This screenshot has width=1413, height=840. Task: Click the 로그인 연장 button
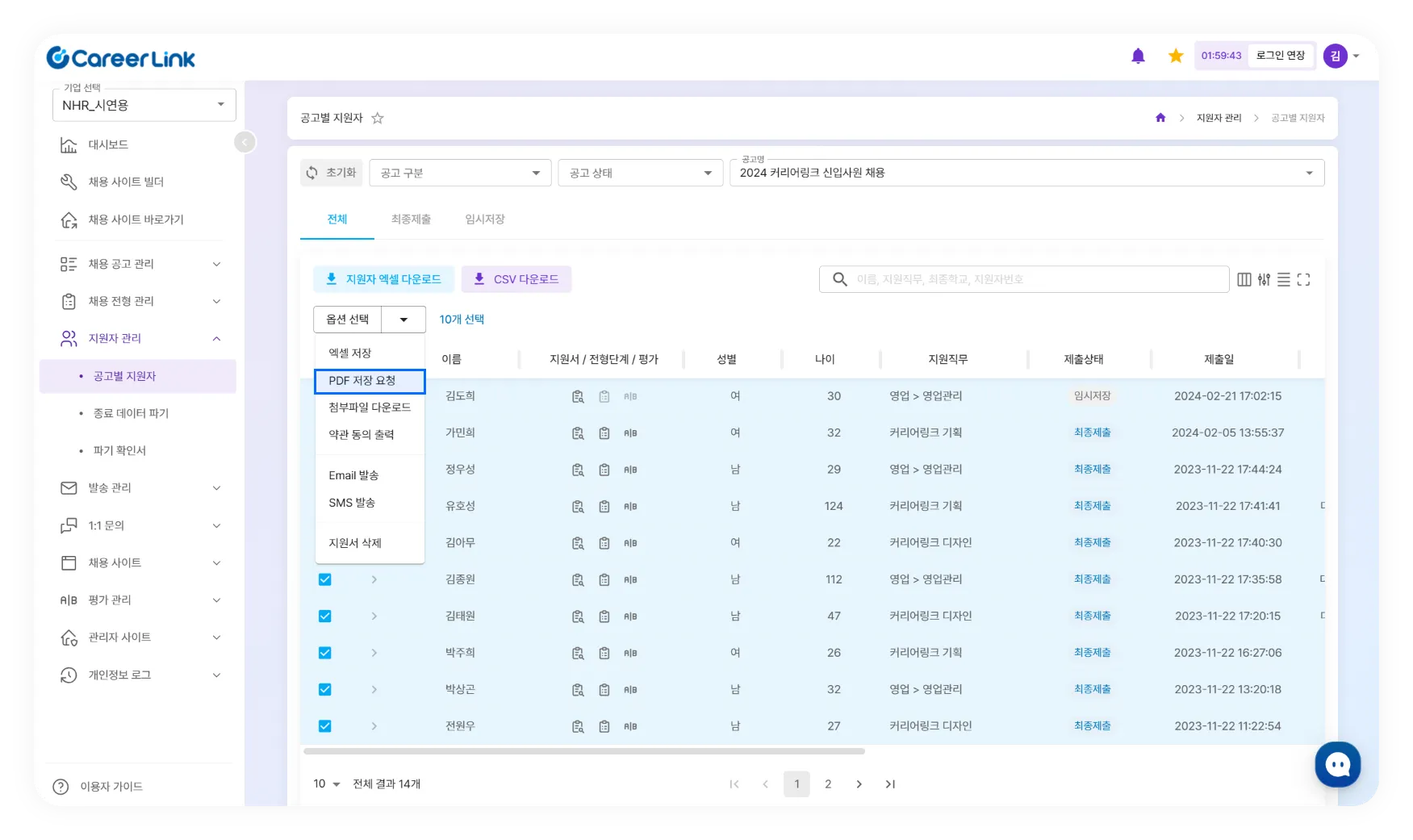pyautogui.click(x=1281, y=56)
